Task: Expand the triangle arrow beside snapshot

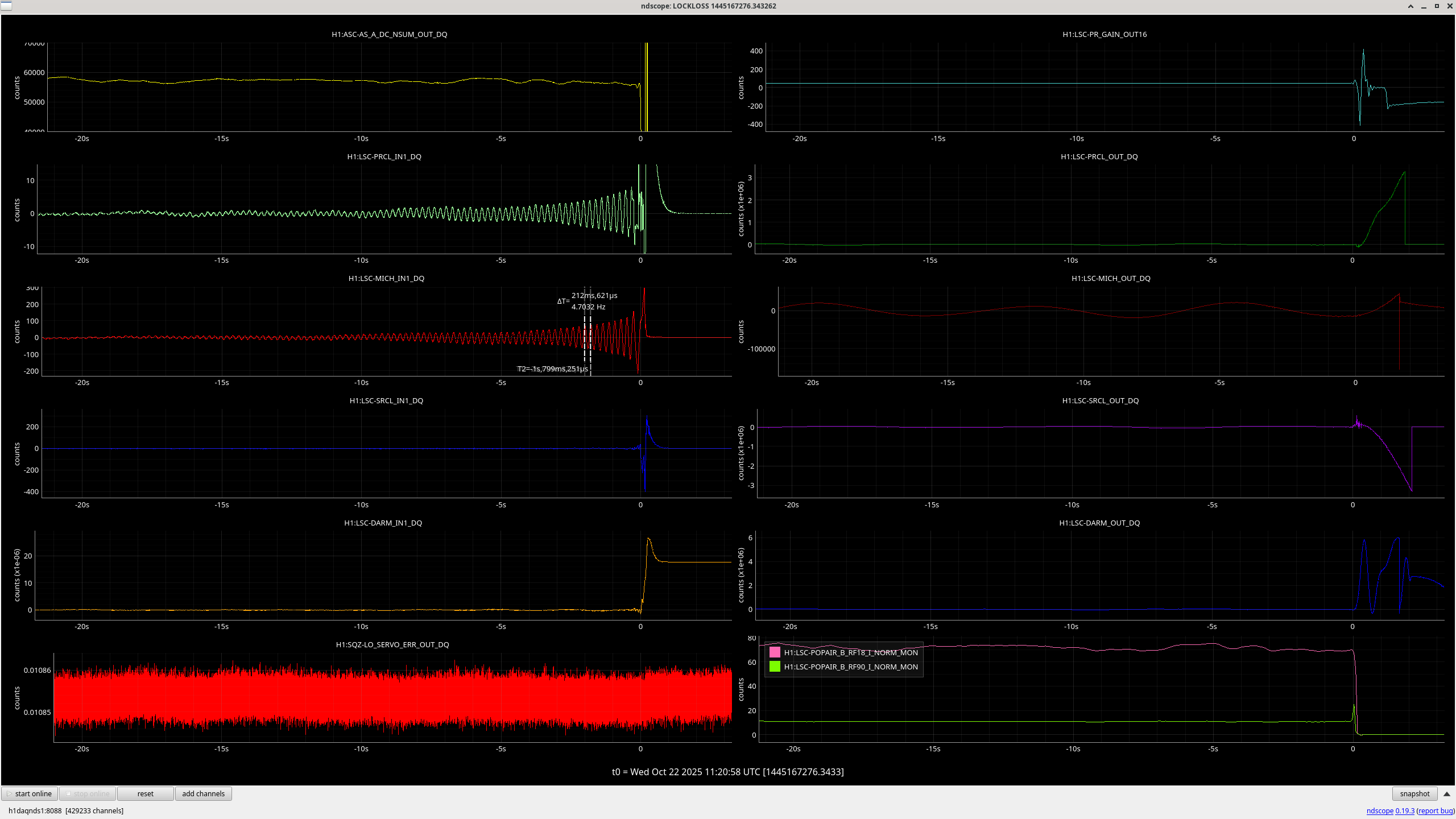Action: pos(1447,793)
